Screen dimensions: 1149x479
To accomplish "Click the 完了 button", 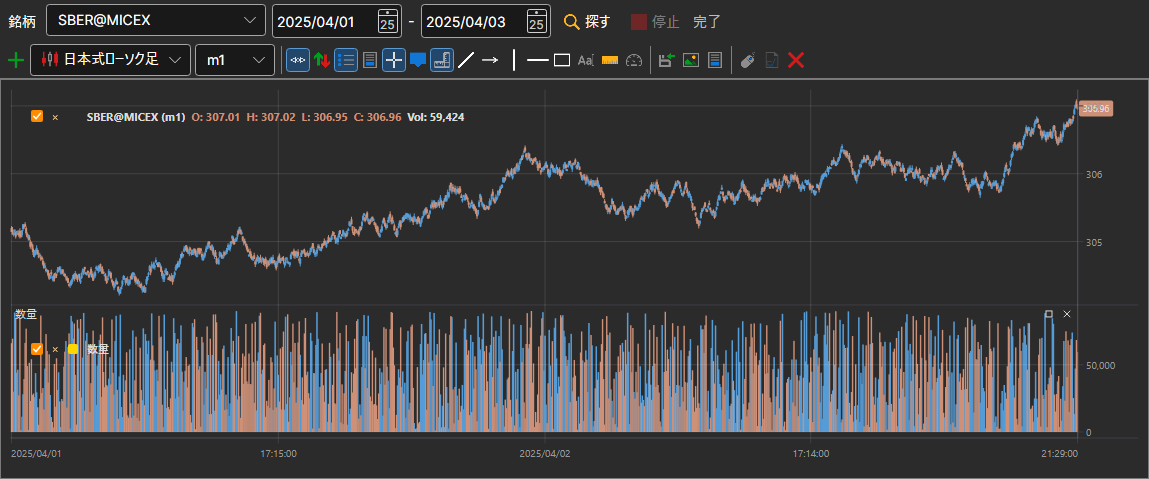I will coord(707,21).
